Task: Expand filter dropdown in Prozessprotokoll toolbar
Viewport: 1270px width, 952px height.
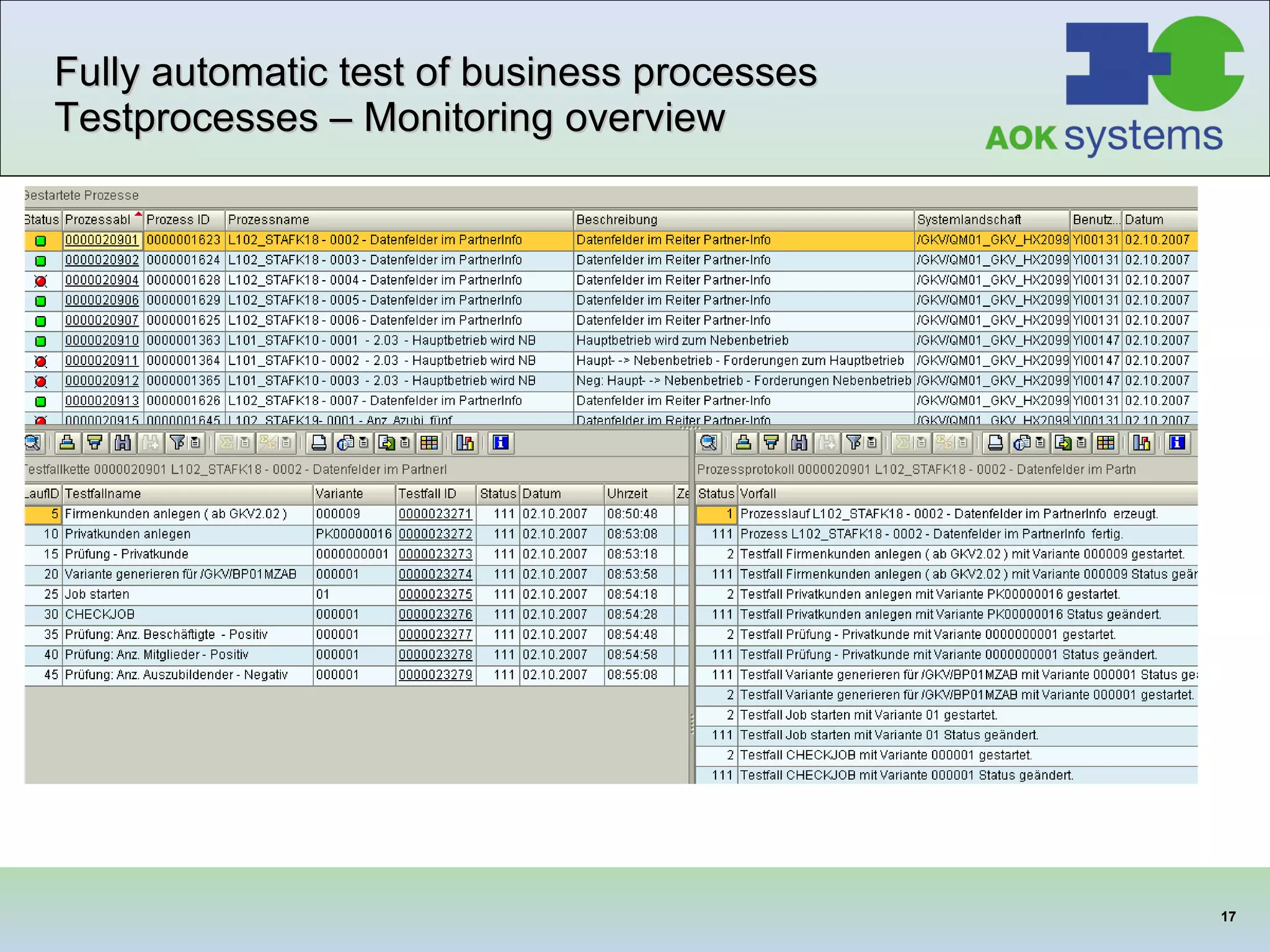Action: tap(872, 443)
